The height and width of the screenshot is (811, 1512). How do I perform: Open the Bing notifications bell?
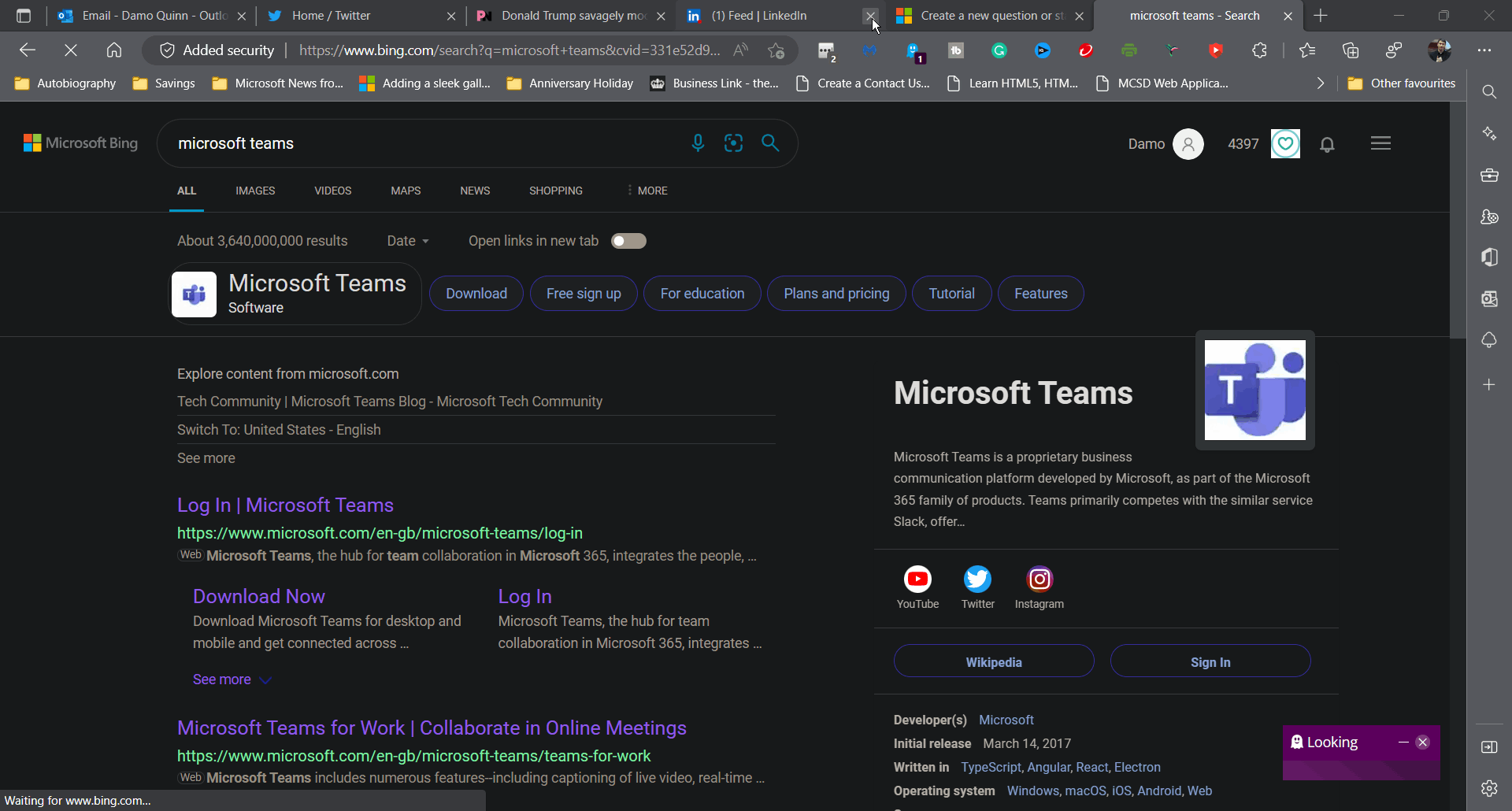(1327, 144)
